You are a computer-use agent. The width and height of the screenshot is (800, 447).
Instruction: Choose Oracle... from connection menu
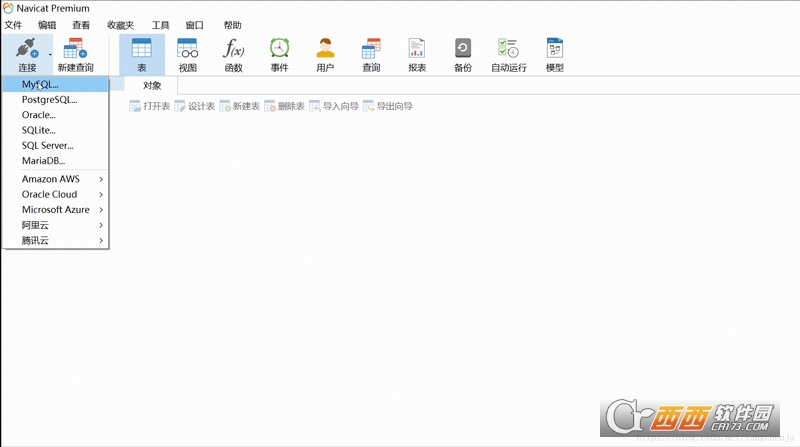tap(55, 115)
